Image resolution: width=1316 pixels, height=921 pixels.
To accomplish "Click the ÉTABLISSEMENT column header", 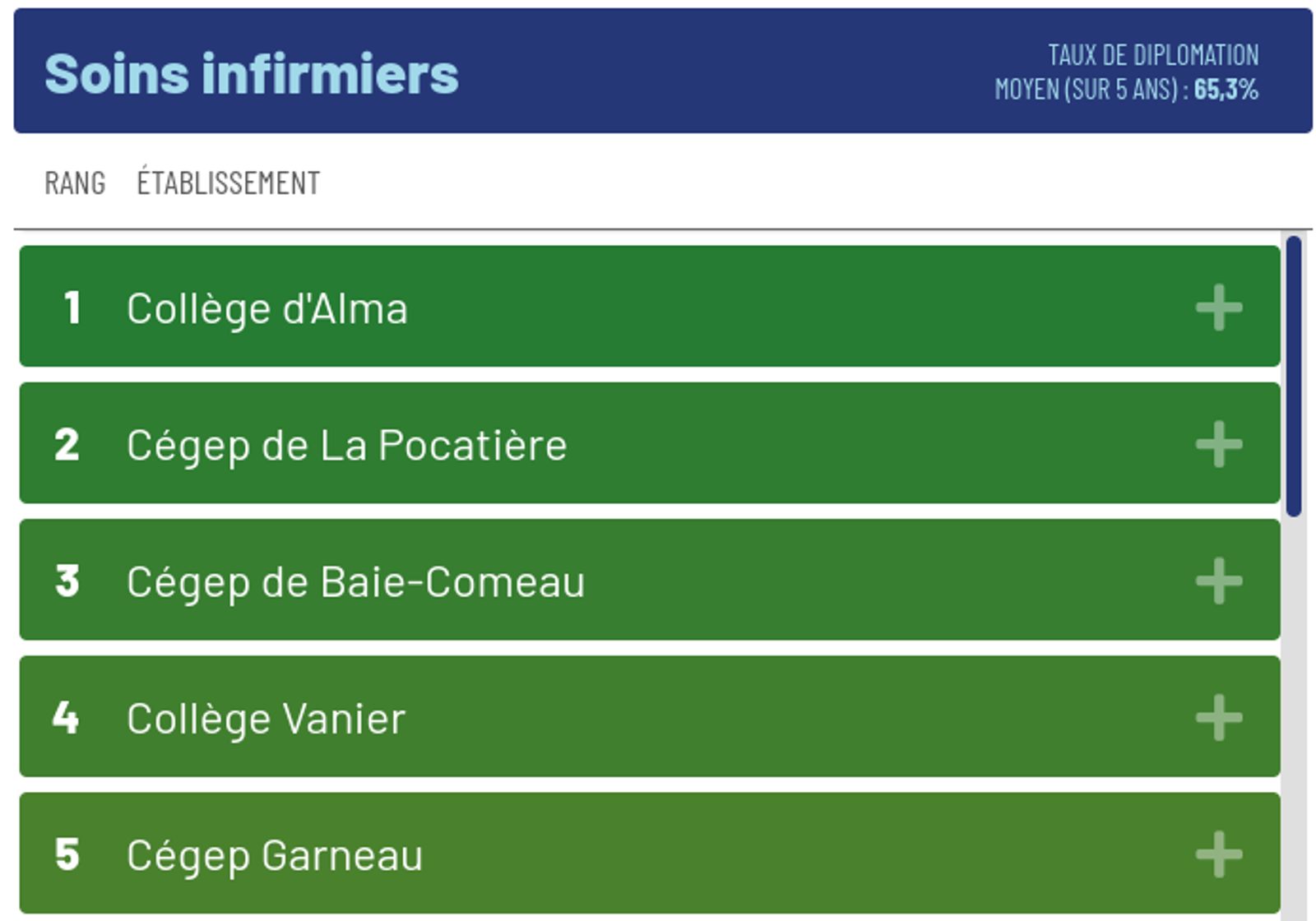I will 227,182.
